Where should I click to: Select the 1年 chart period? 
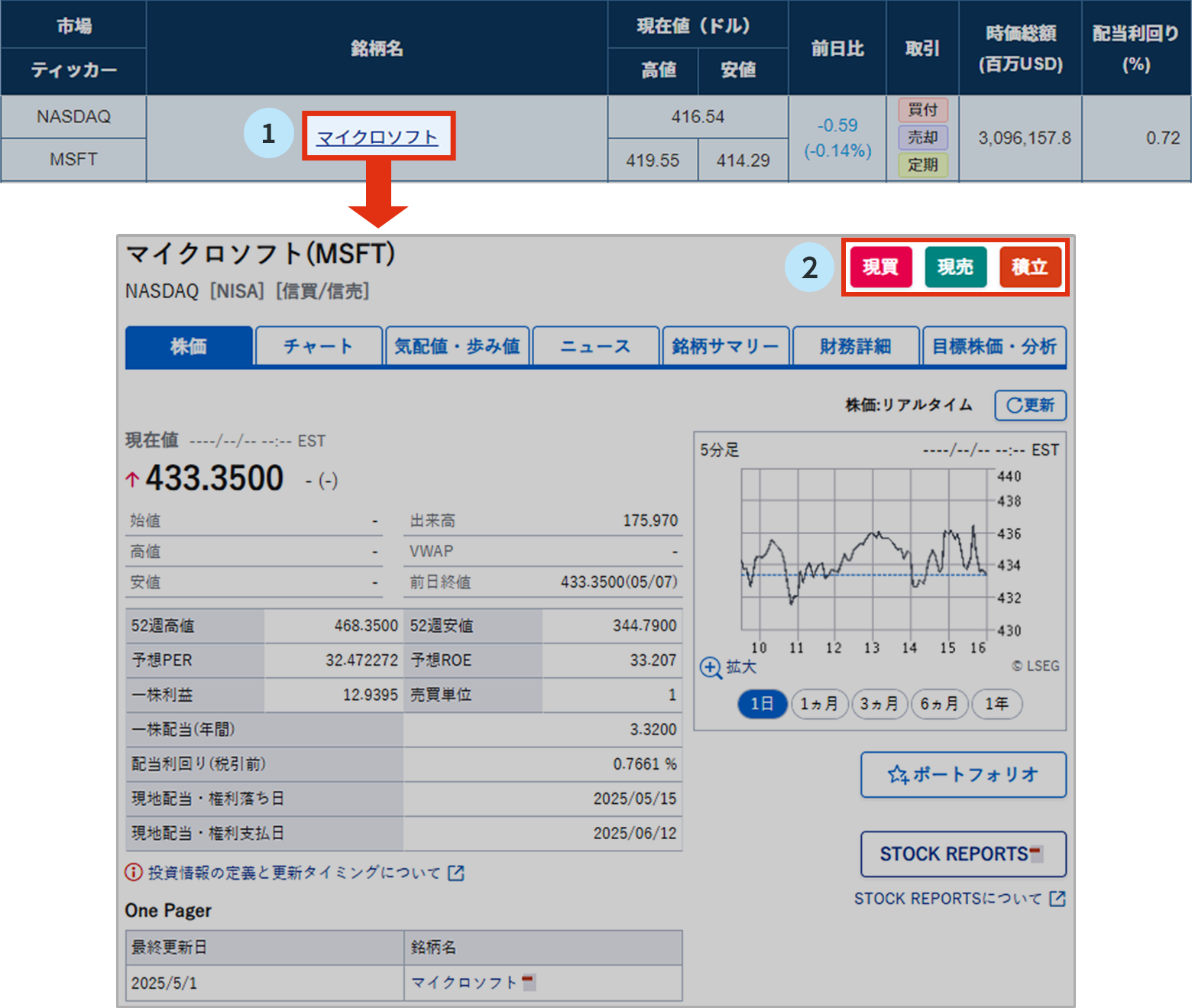coord(996,704)
